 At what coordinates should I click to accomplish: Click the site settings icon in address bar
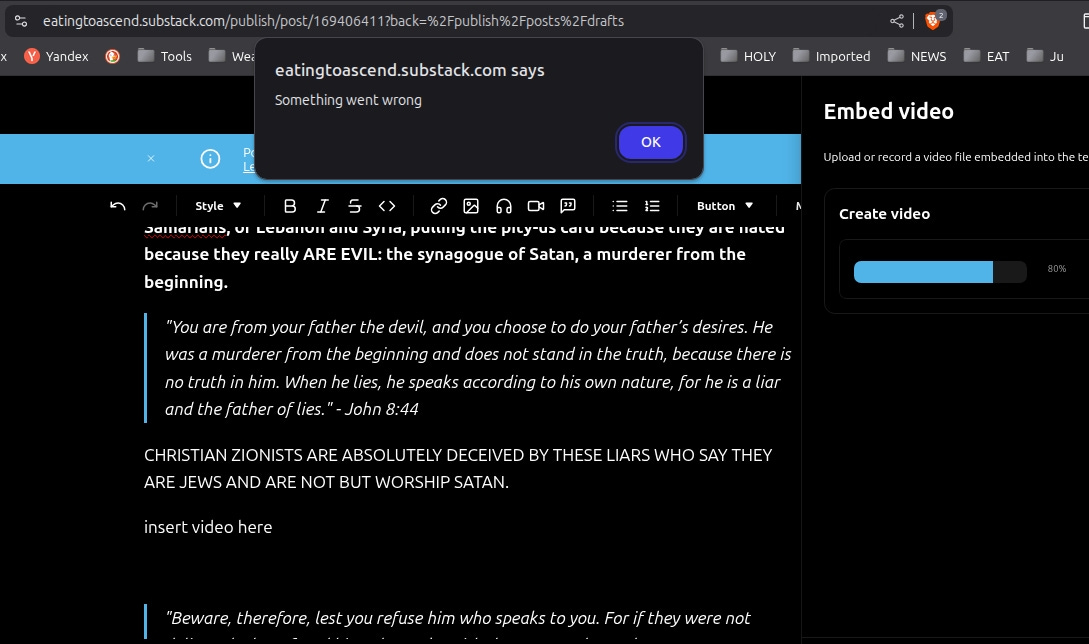[x=21, y=21]
